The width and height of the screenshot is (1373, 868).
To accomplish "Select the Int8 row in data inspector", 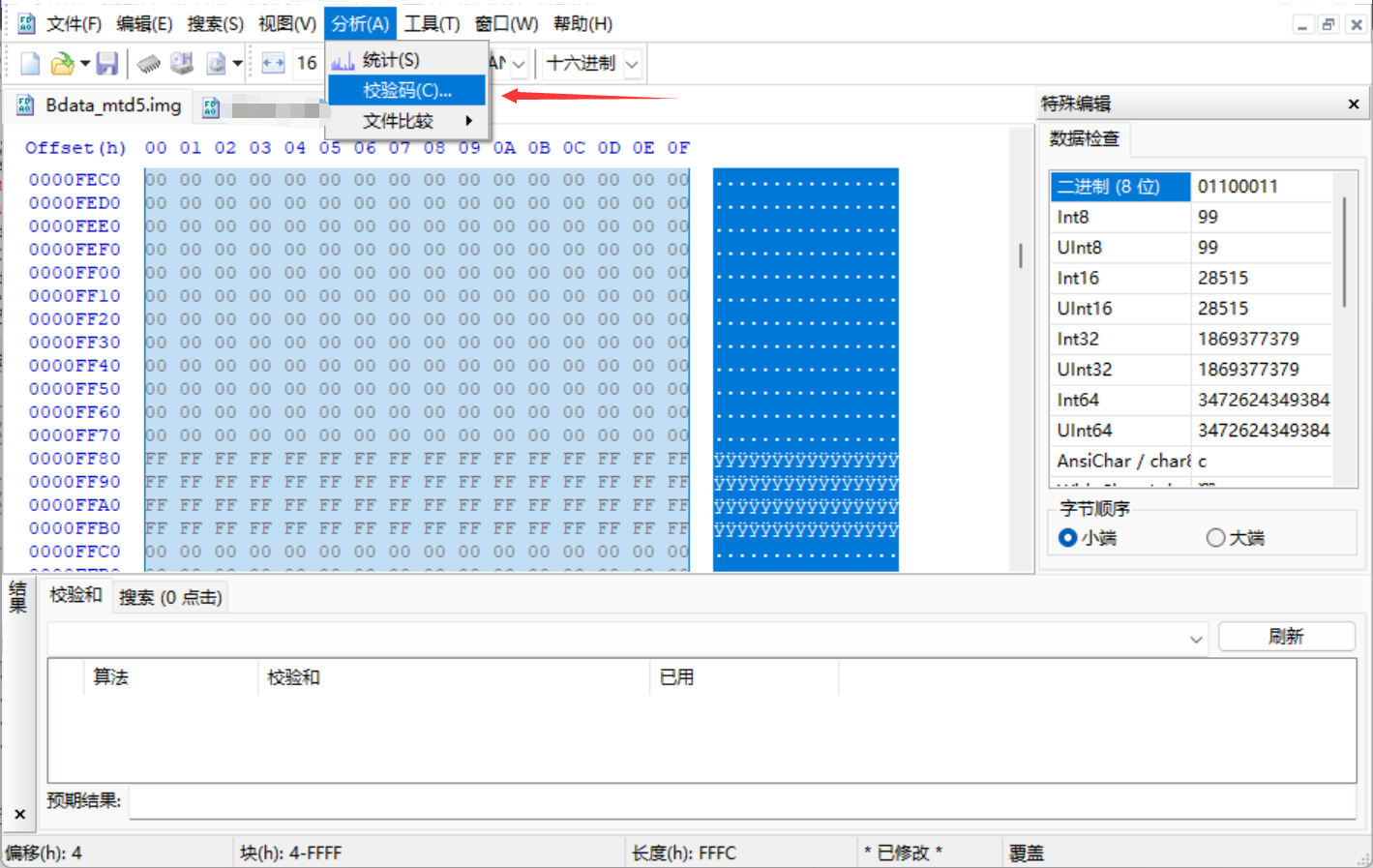I will click(1190, 217).
